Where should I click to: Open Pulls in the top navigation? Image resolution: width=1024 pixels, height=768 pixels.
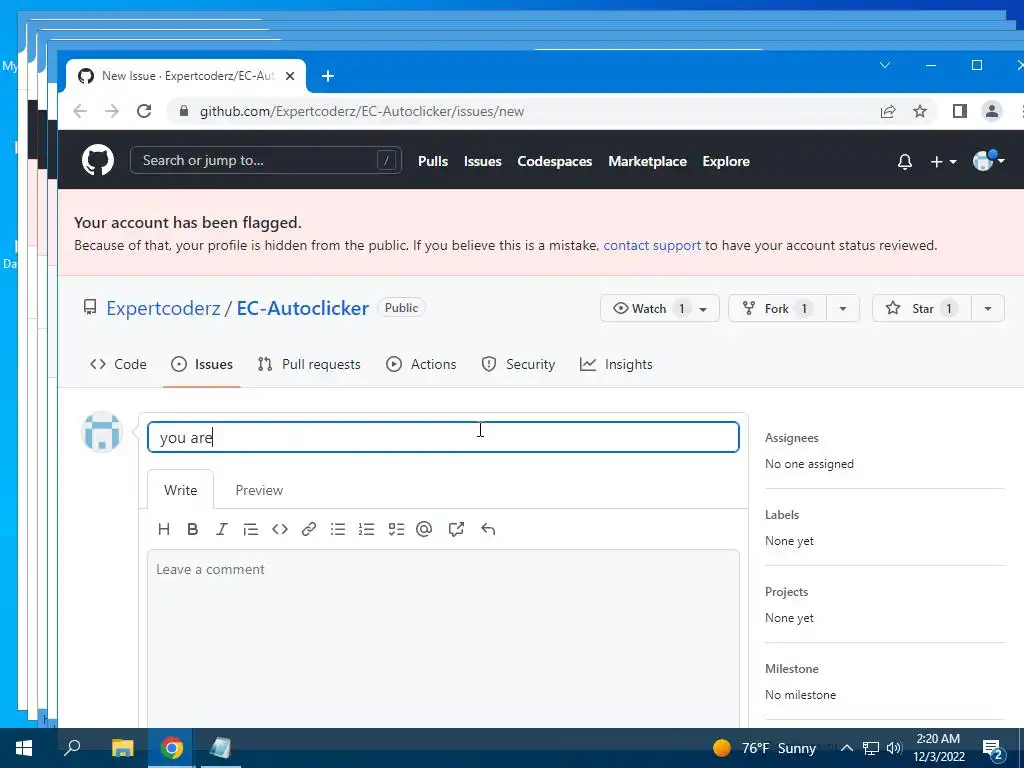pyautogui.click(x=433, y=161)
